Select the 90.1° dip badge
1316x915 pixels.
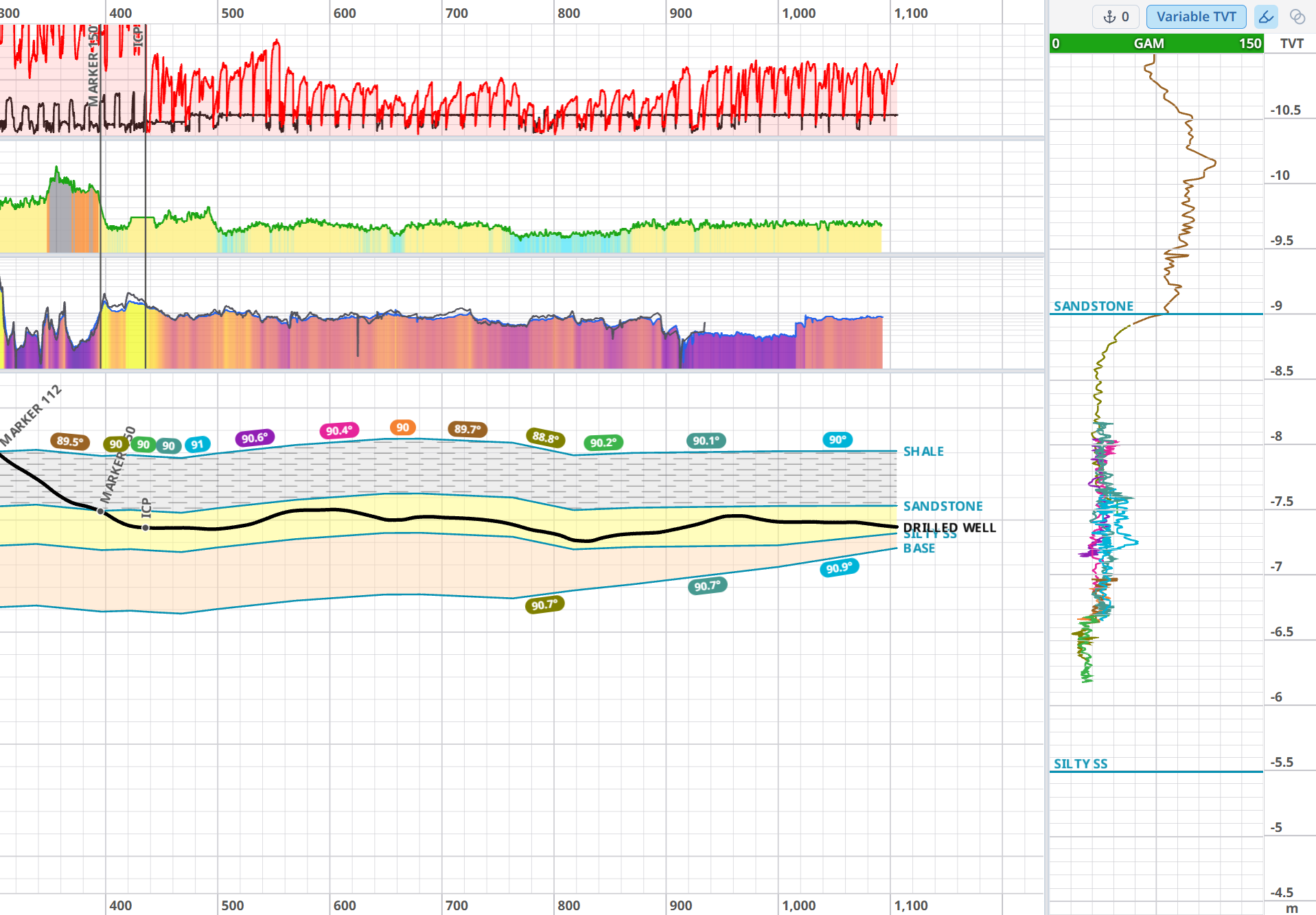coord(706,441)
